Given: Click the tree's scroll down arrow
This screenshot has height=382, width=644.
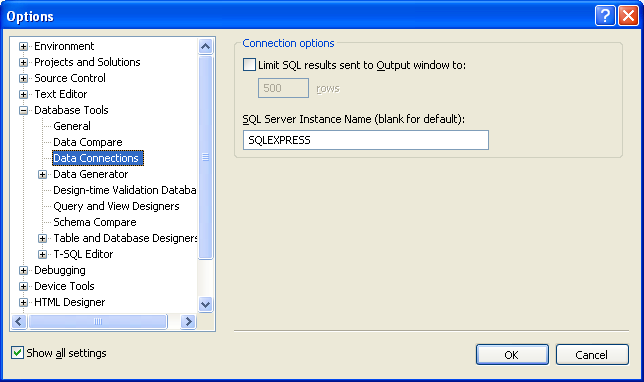Looking at the screenshot, I should 205,305.
